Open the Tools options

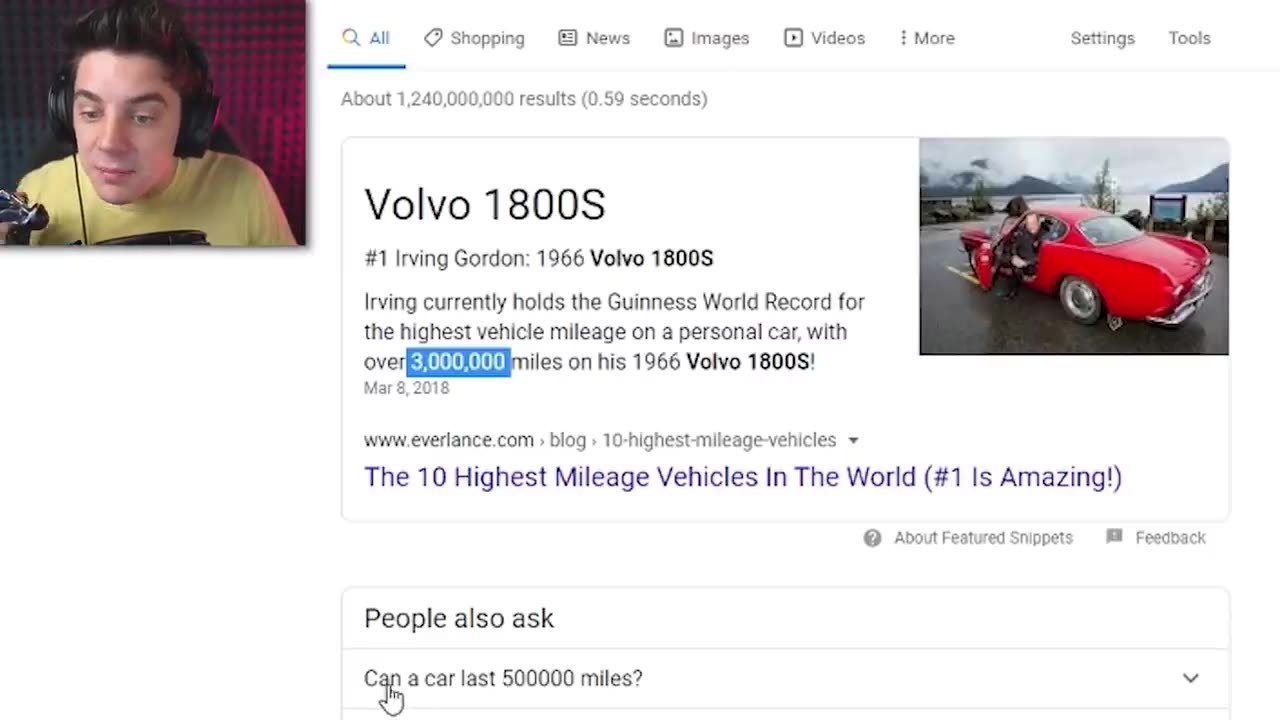click(x=1189, y=38)
